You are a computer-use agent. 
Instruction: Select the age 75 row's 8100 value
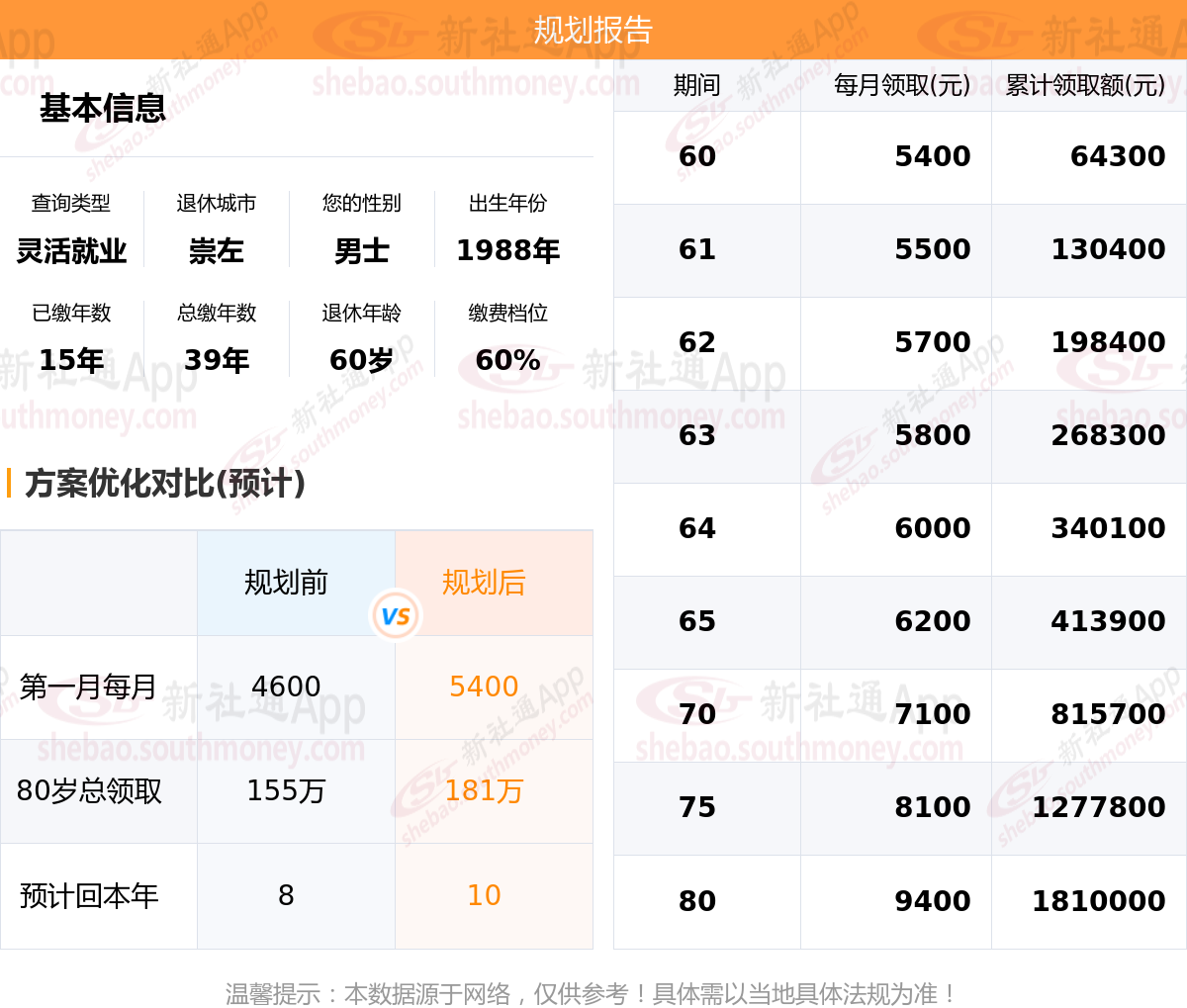[933, 807]
